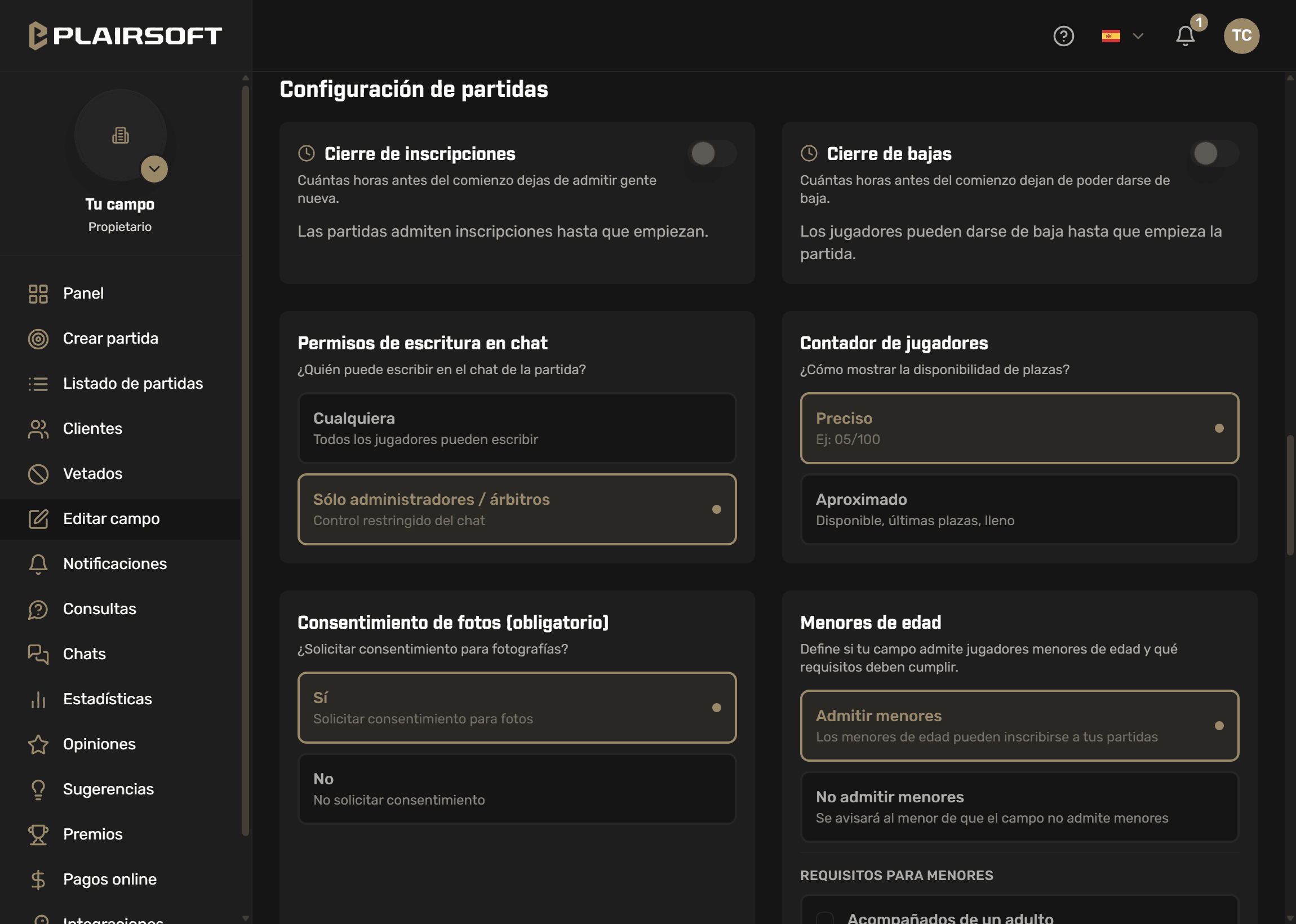Viewport: 1296px width, 924px height.
Task: Open the help question mark icon
Action: coord(1063,36)
